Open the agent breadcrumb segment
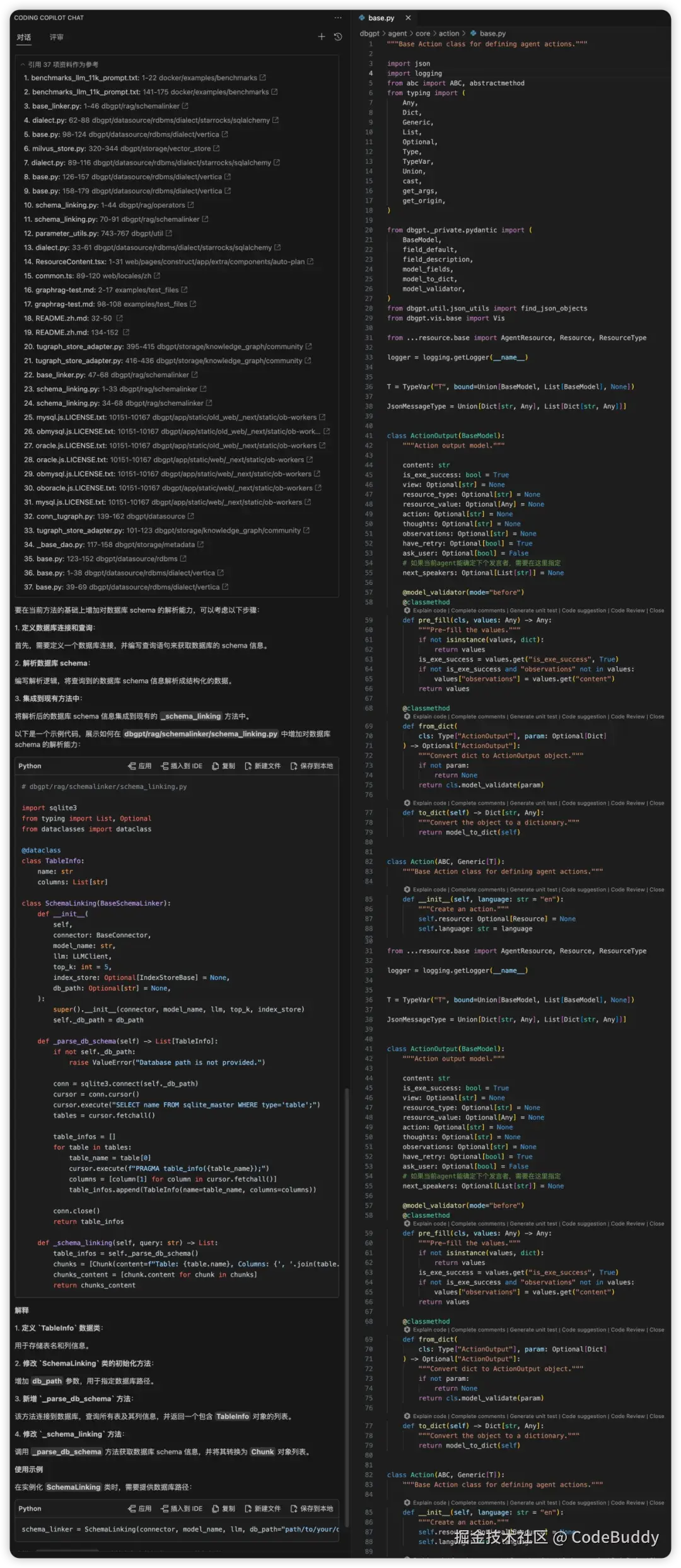The width and height of the screenshot is (681, 1568). (397, 34)
